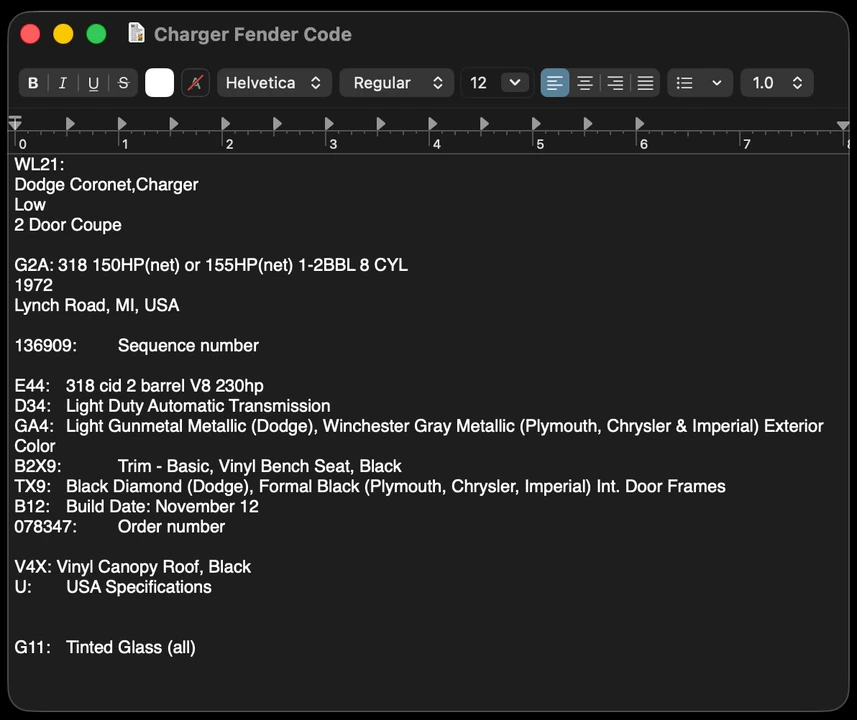Screen dimensions: 857x720
Task: Click the V4X: Vinyl Canopy Roof line
Action: tap(133, 567)
